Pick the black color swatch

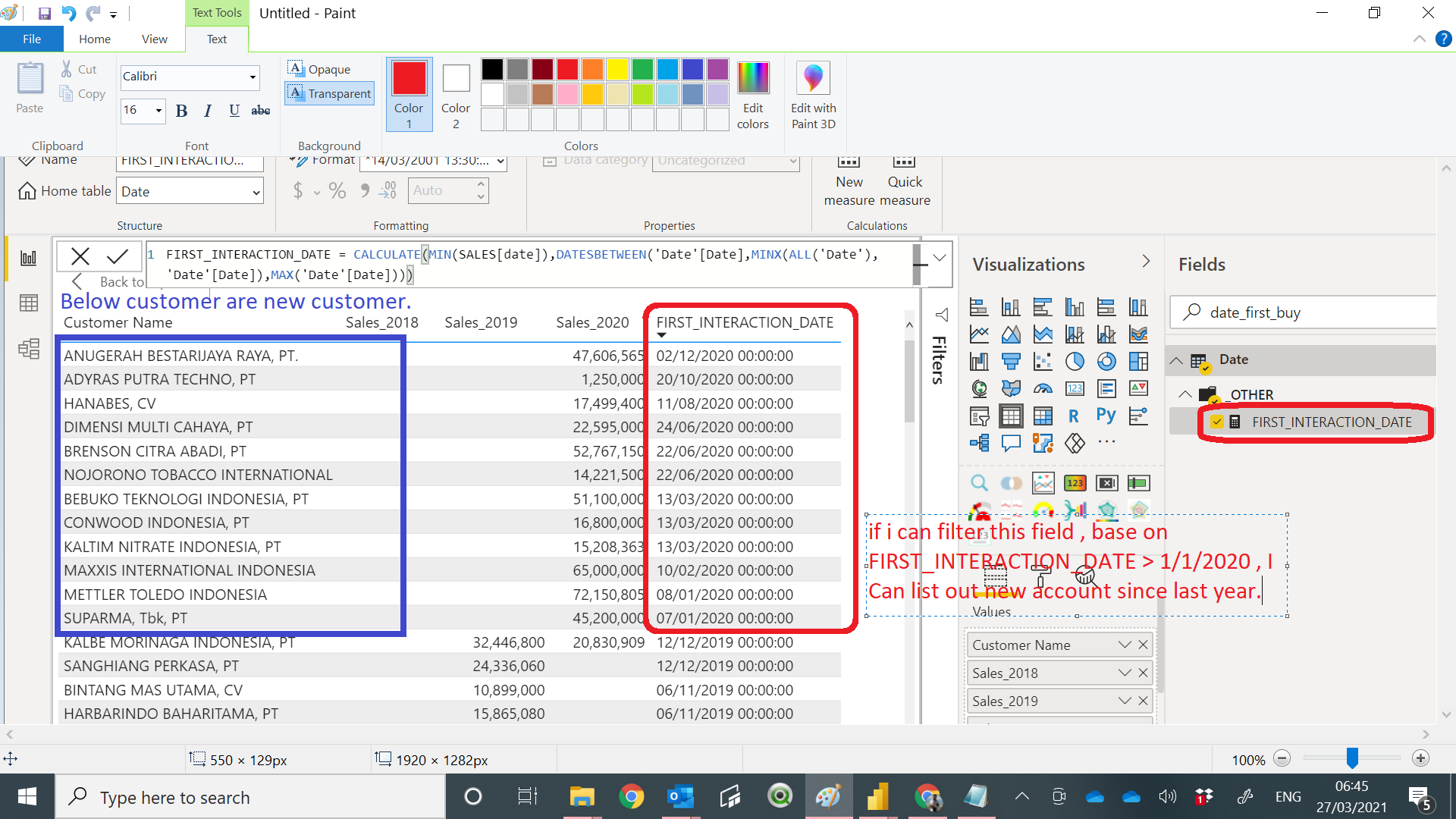[492, 69]
